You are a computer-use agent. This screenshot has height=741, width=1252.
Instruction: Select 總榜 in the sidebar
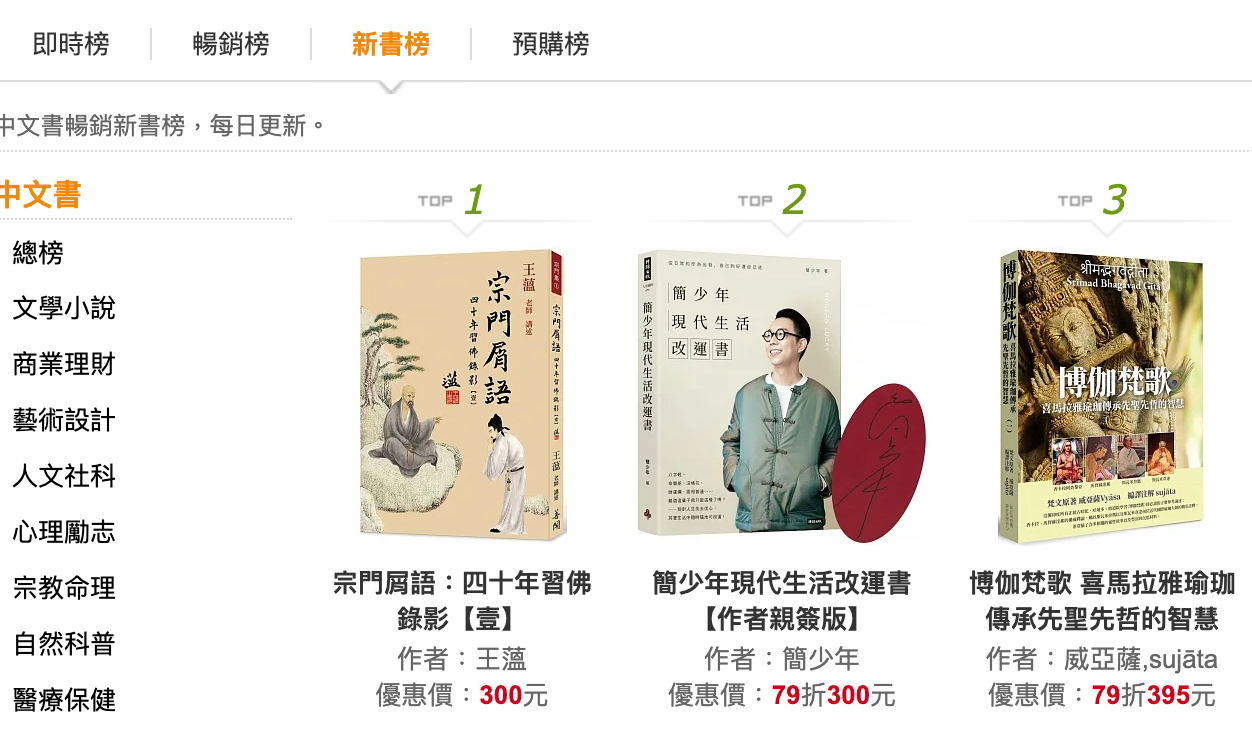click(x=38, y=253)
